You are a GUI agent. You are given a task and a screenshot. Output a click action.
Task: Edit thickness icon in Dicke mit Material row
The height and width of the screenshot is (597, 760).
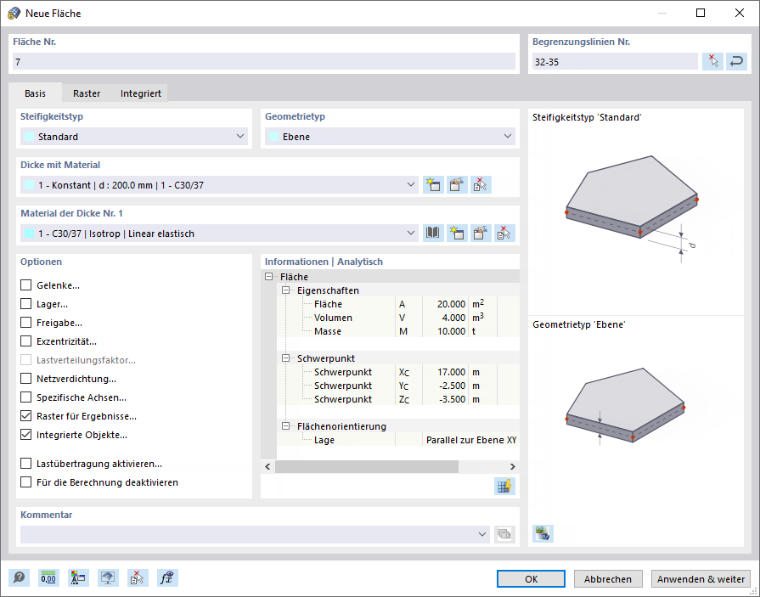tap(457, 185)
